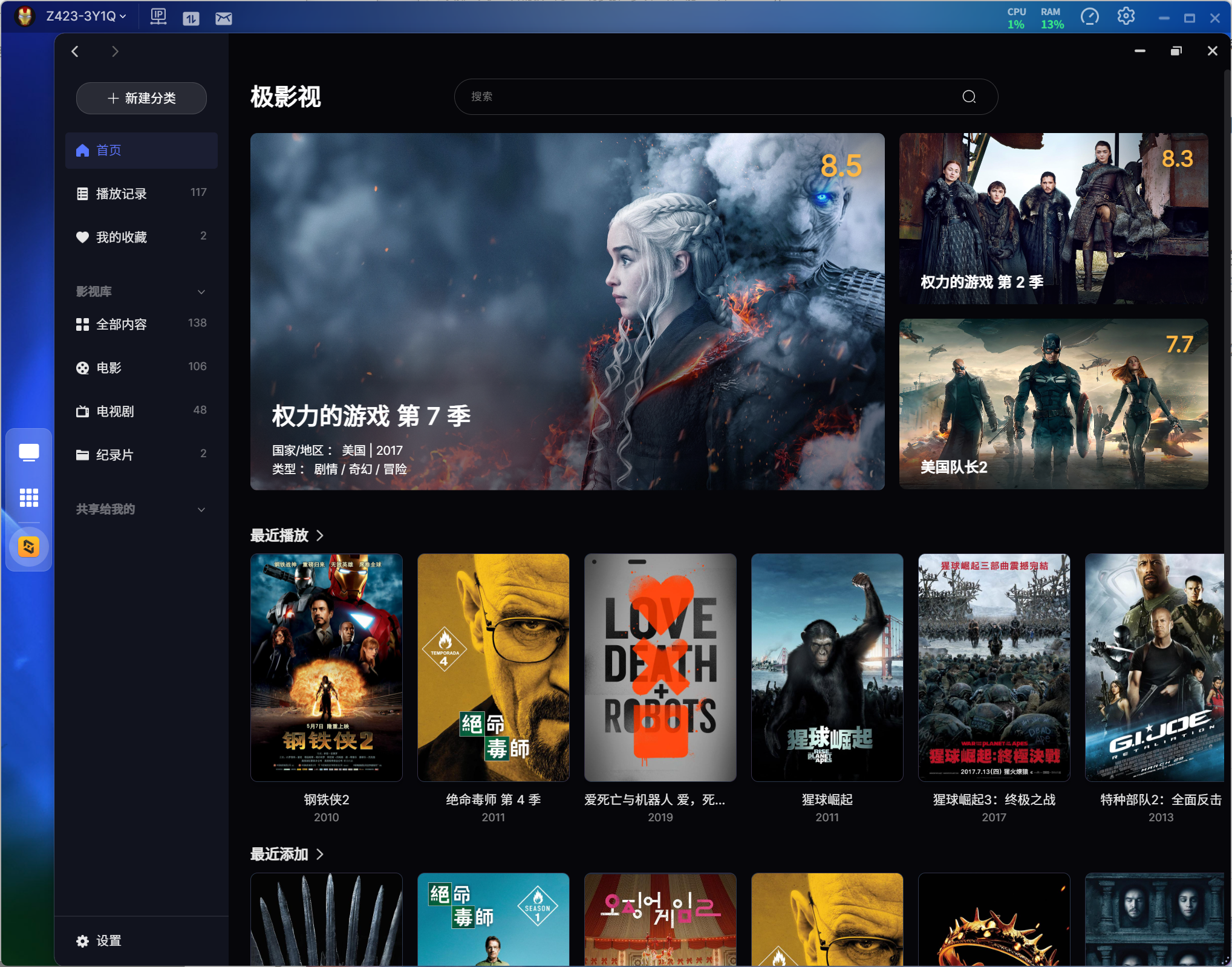Image resolution: width=1232 pixels, height=967 pixels.
Task: Expand the 共享给我的 section
Action: pos(201,510)
